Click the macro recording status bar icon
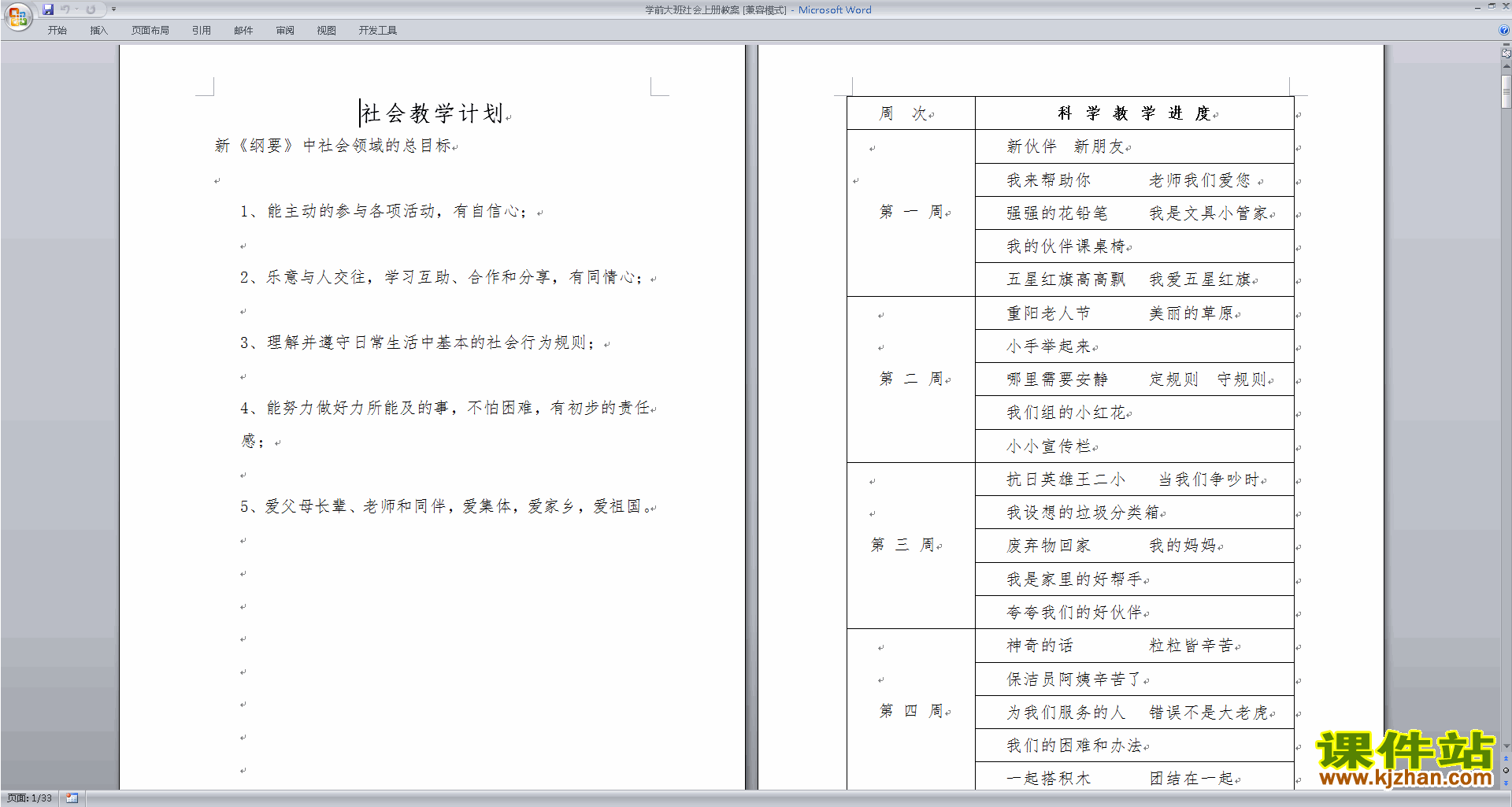This screenshot has height=807, width=1512. pos(72,798)
